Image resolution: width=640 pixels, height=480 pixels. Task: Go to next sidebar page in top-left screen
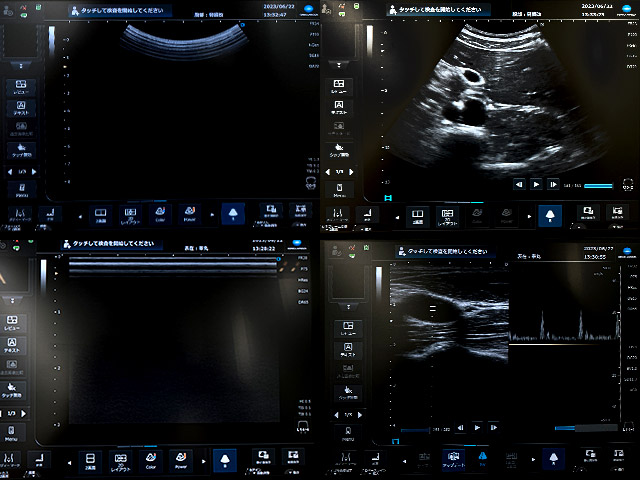point(34,172)
